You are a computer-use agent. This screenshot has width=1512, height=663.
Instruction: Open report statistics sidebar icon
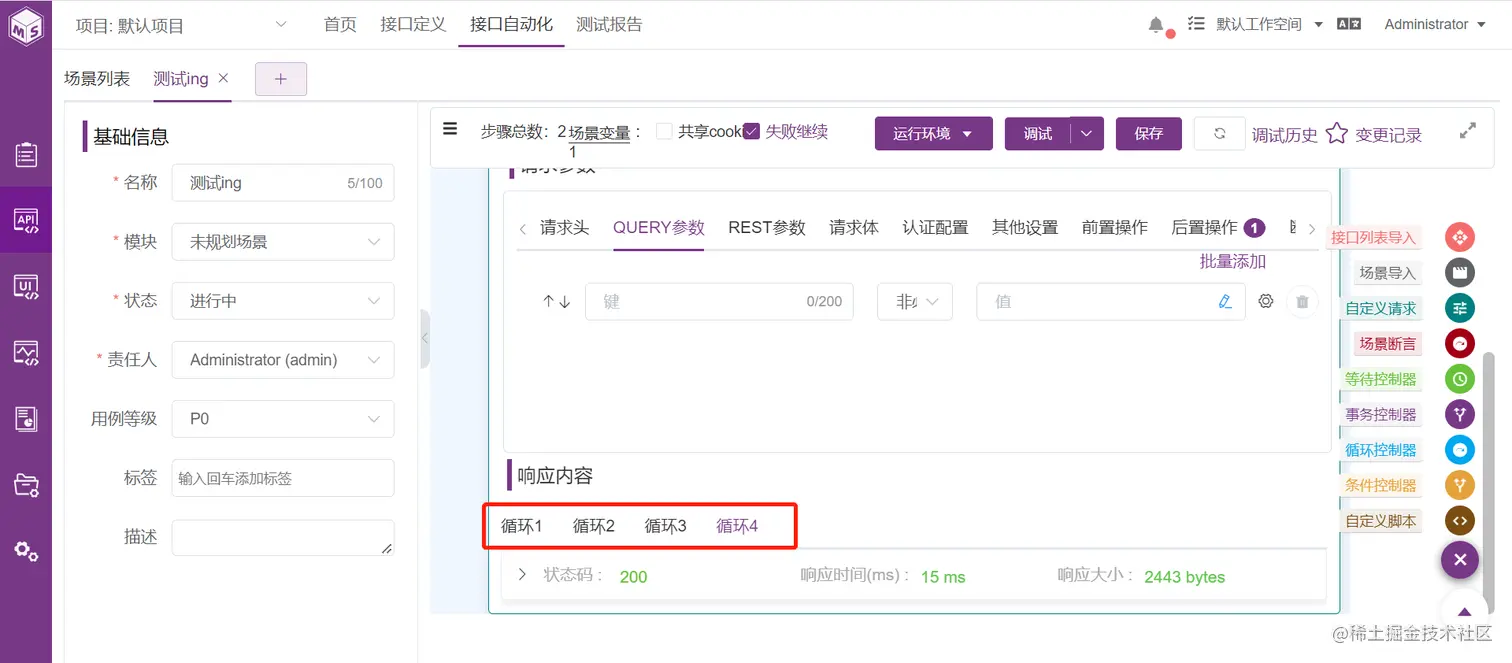26,419
